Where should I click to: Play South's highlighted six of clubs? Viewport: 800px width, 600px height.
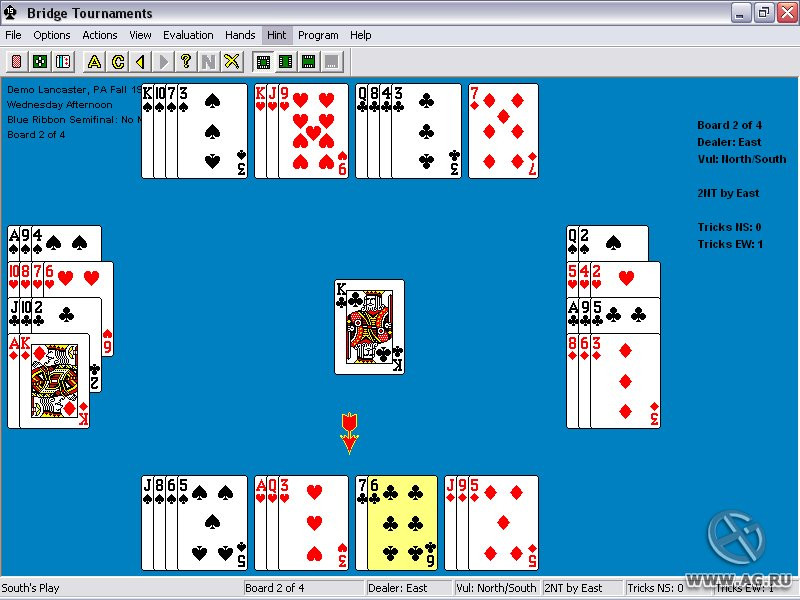point(403,523)
